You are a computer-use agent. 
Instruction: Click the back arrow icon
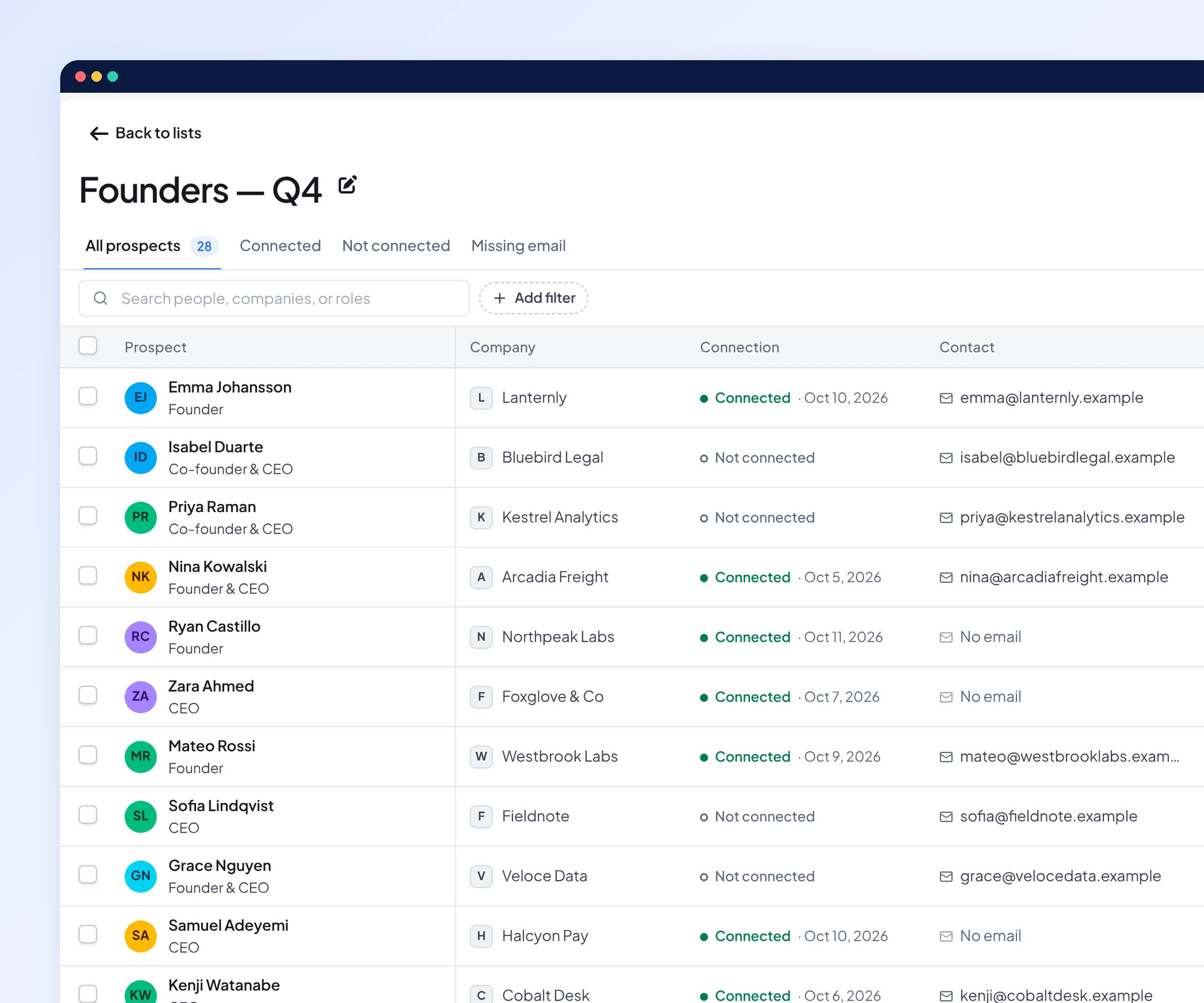(x=99, y=133)
